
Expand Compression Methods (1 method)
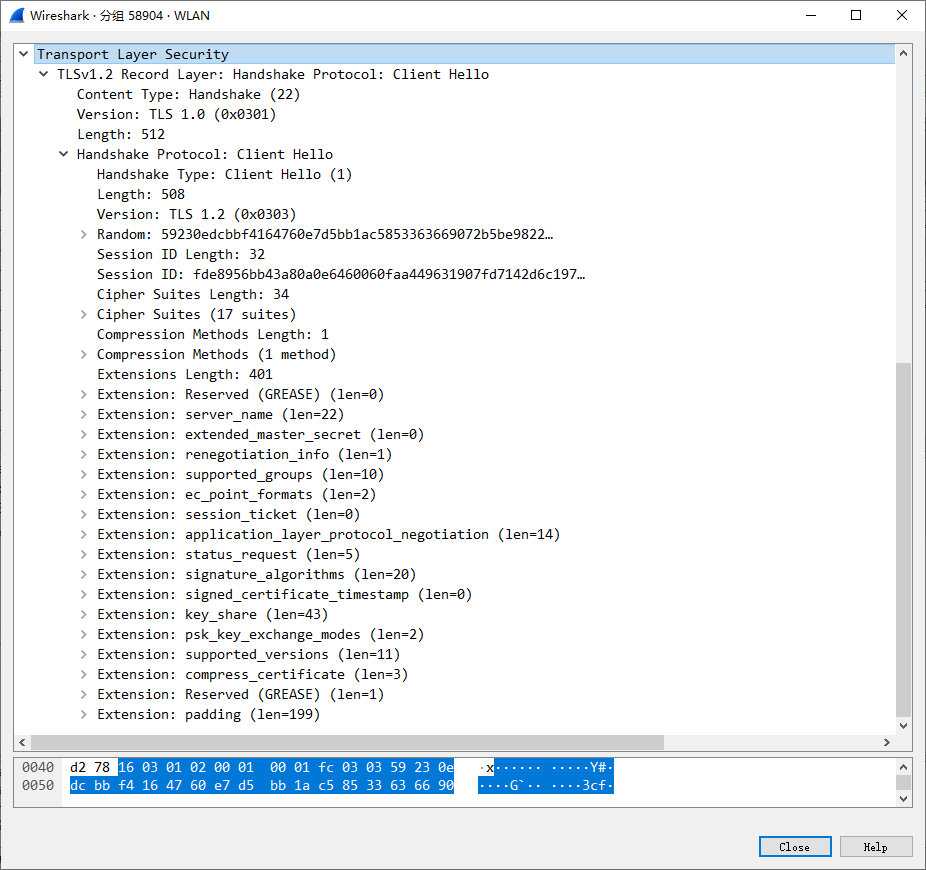(x=84, y=354)
